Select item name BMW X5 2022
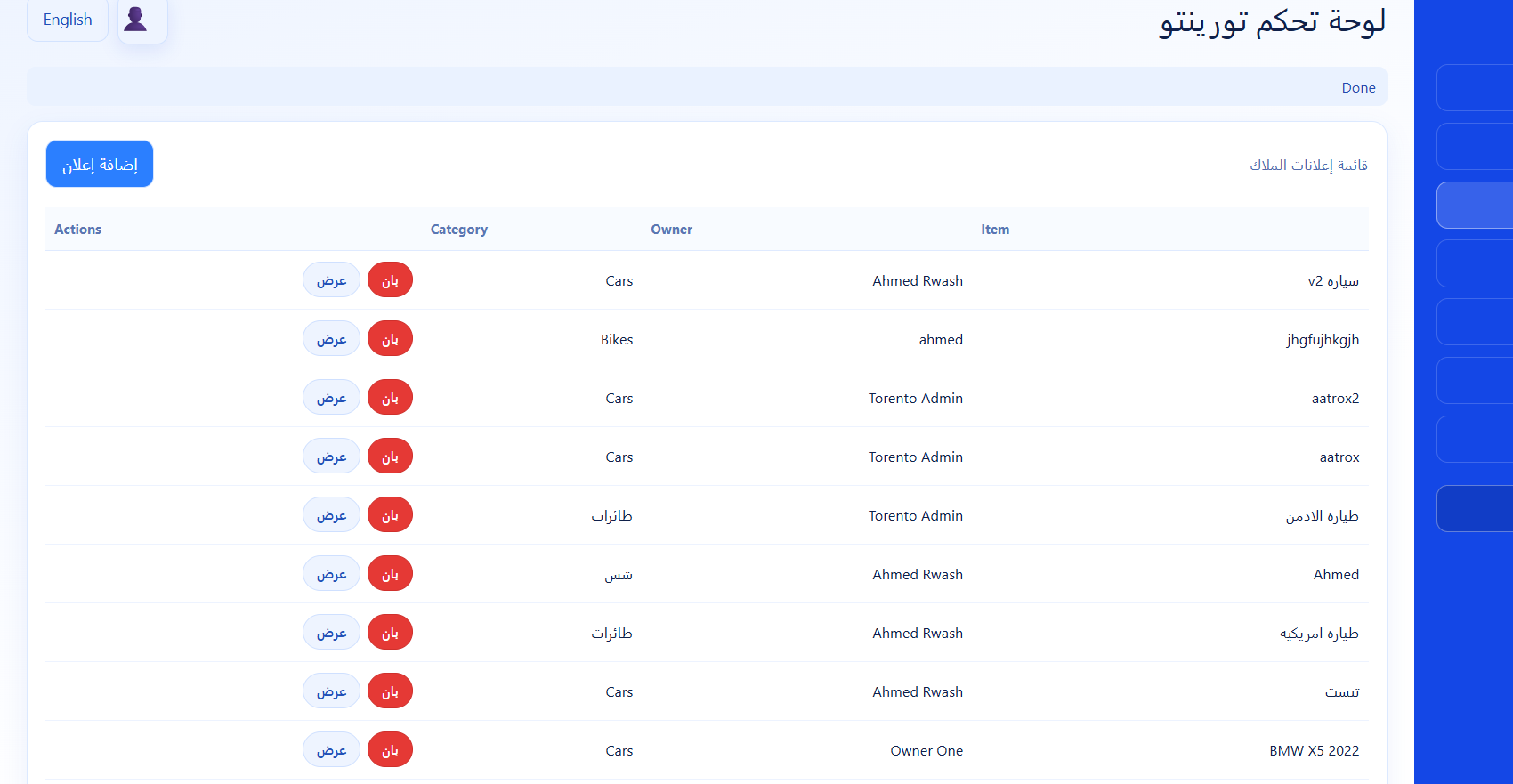Viewport: 1513px width, 784px height. pyautogui.click(x=1314, y=751)
